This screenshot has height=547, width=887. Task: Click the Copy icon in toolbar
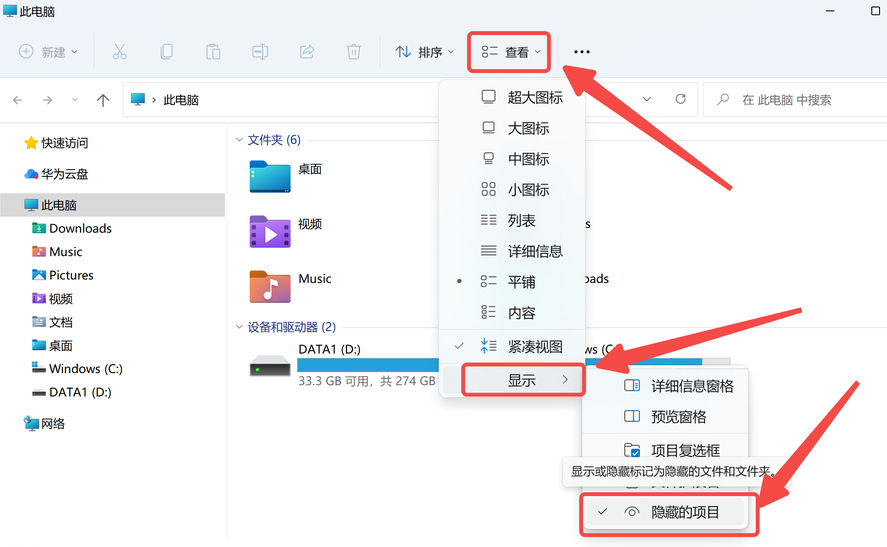[166, 51]
